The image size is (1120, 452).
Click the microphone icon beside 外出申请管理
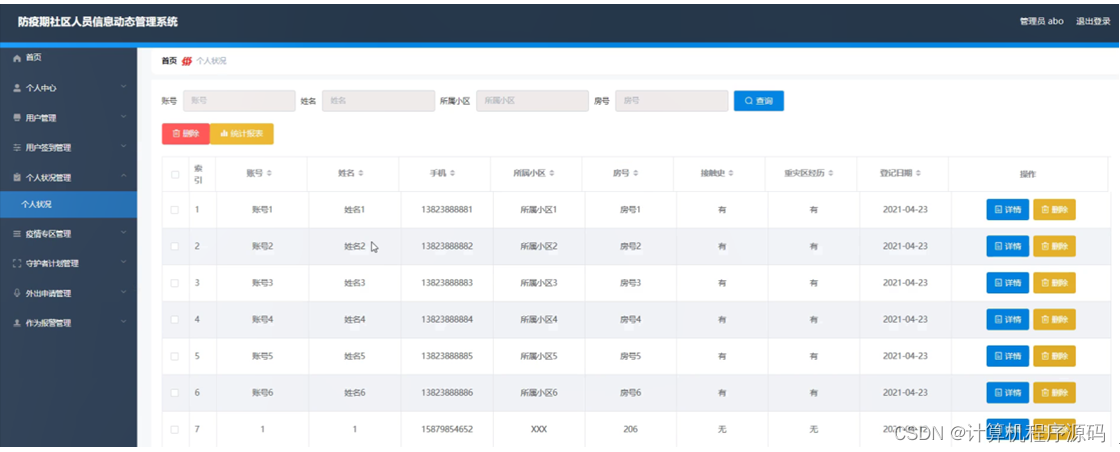pyautogui.click(x=17, y=293)
